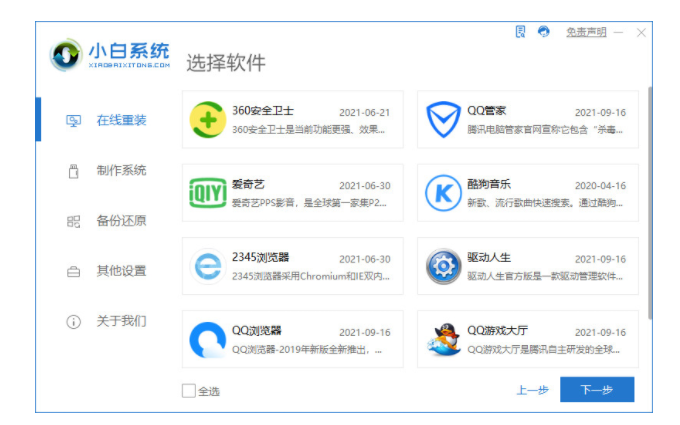680x425 pixels.
Task: Click the 新歌、流行歌曲 description line
Action: [545, 203]
